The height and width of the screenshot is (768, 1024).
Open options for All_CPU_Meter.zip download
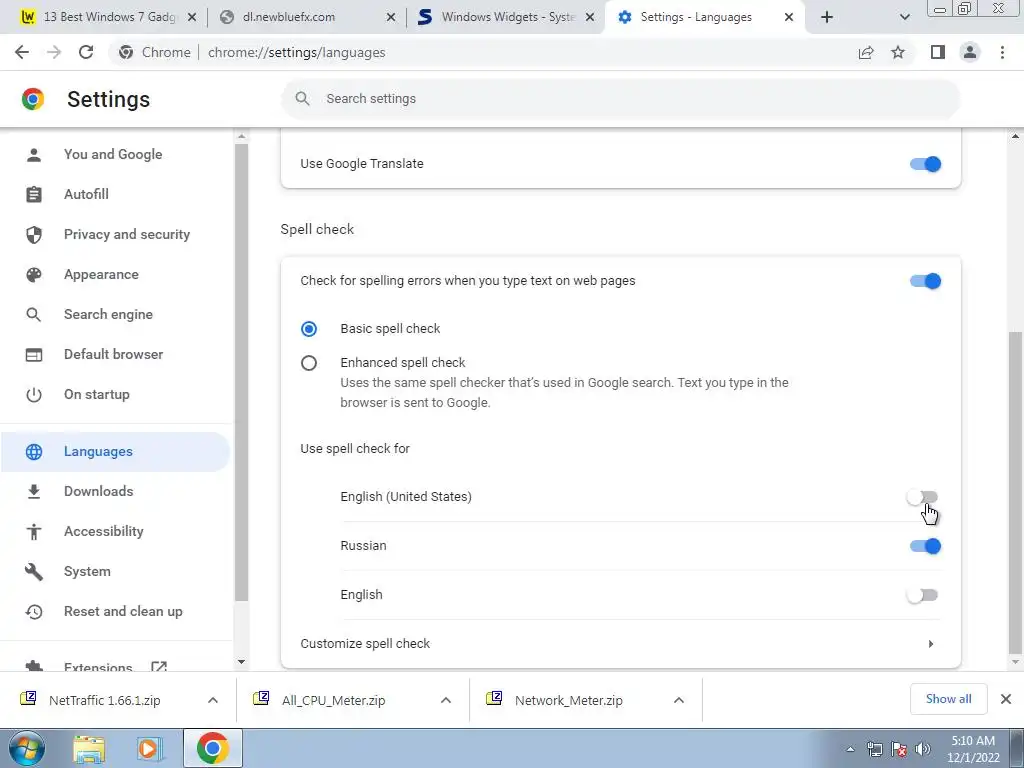pos(446,700)
